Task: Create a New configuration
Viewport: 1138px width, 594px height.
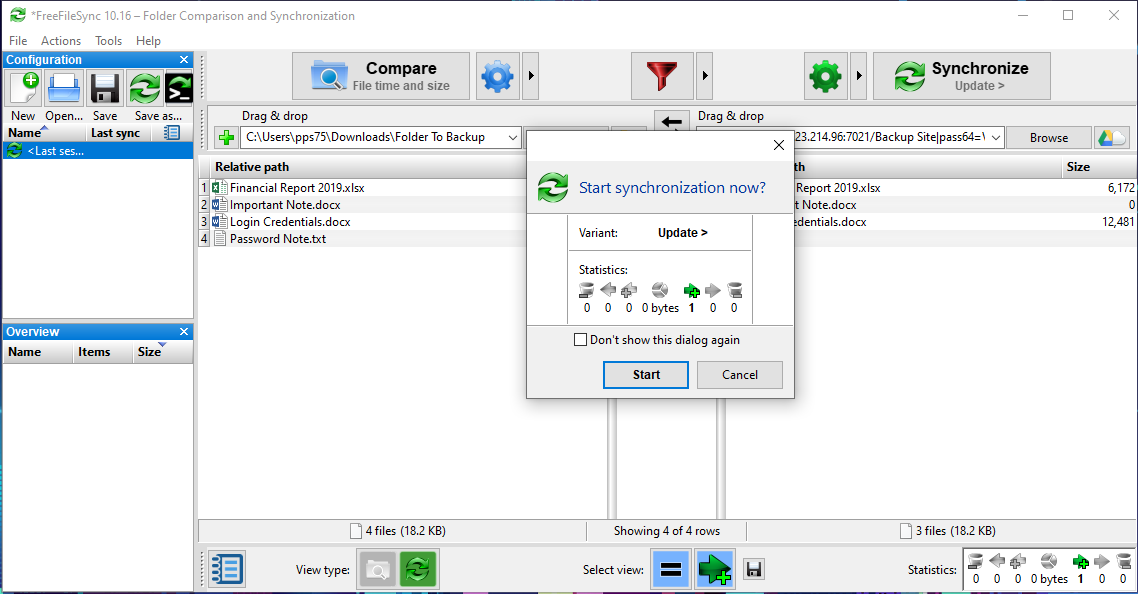Action: (x=22, y=88)
